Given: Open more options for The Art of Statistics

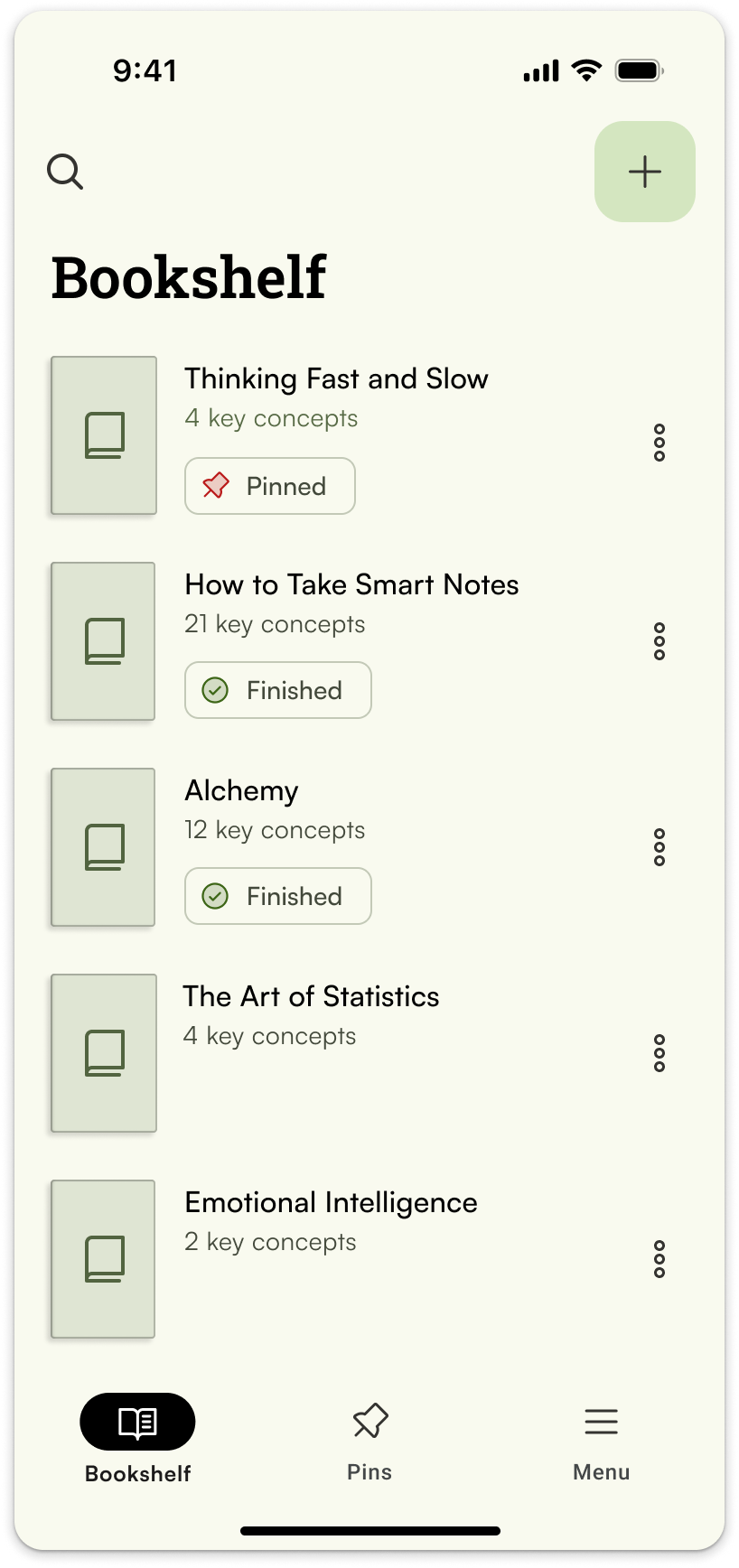Looking at the screenshot, I should (659, 1053).
